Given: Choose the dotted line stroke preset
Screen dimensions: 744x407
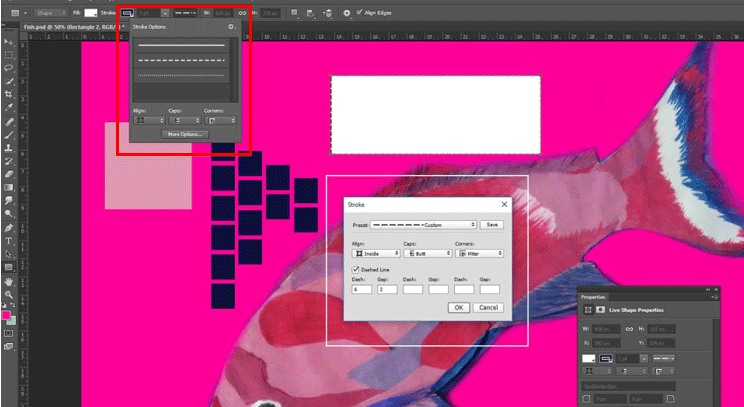Looking at the screenshot, I should [181, 75].
